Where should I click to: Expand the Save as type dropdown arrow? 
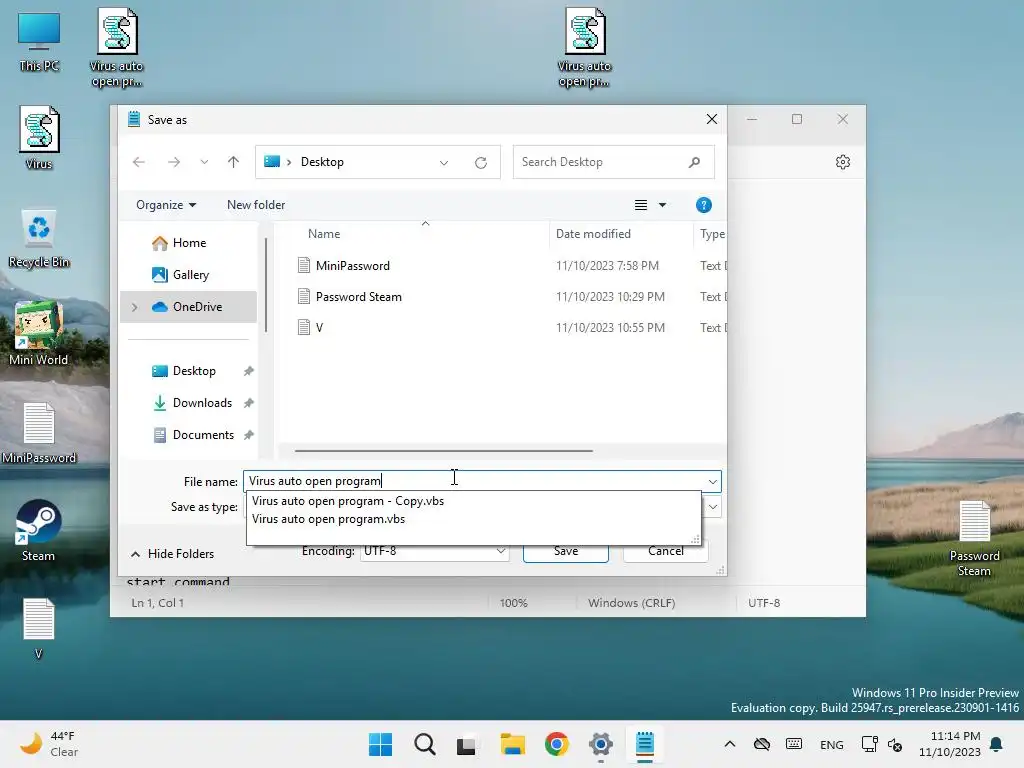pyautogui.click(x=712, y=507)
